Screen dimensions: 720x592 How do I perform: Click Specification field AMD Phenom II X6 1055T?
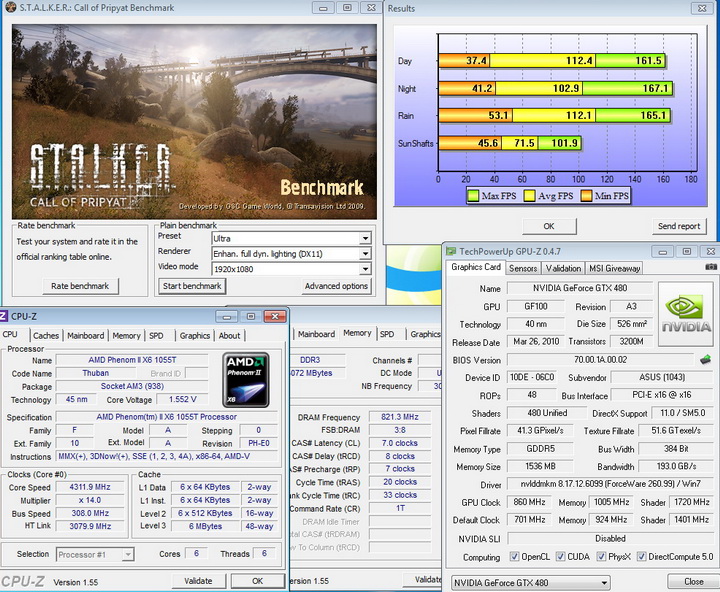166,417
